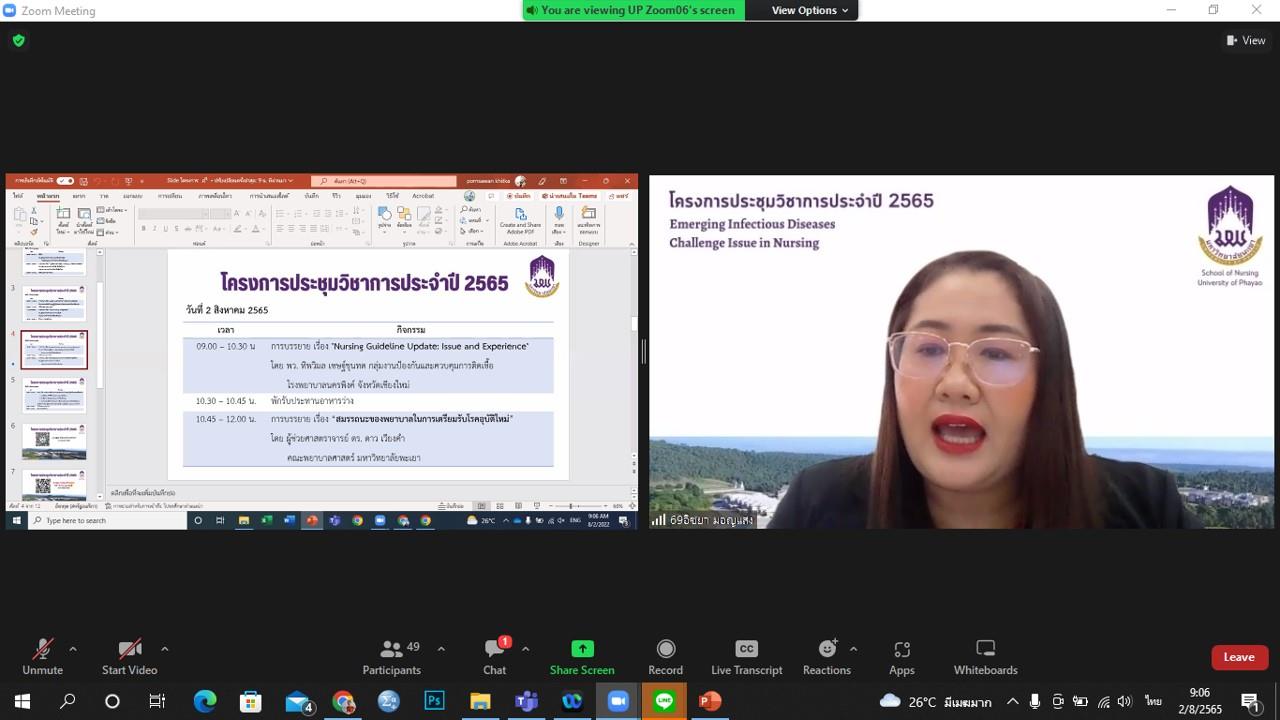This screenshot has width=1280, height=720.
Task: Open the View Options dropdown
Action: (810, 10)
